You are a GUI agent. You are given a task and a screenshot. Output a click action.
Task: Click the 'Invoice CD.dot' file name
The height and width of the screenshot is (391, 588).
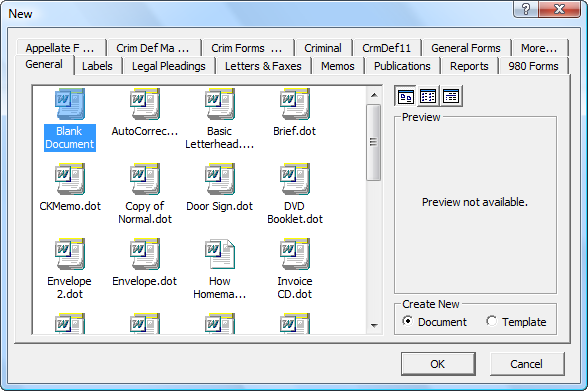click(295, 288)
